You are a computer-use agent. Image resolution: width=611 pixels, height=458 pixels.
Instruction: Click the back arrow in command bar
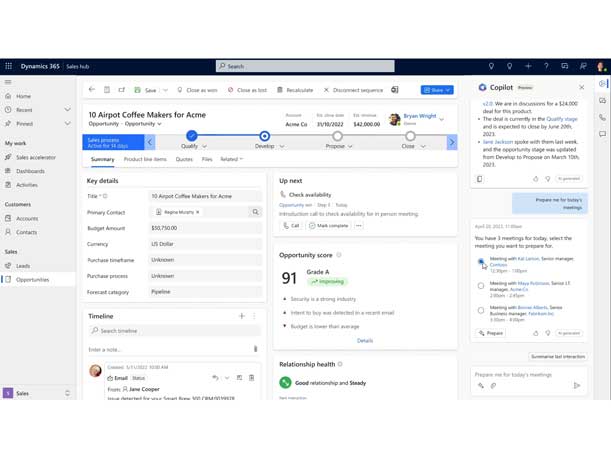92,90
